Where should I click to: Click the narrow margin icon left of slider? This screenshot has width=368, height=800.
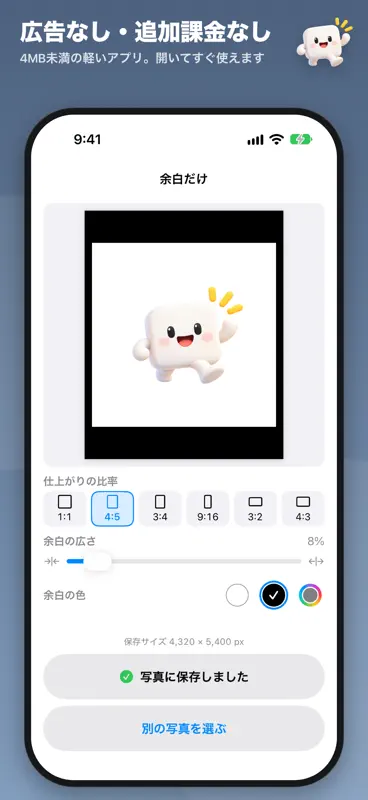[x=52, y=561]
